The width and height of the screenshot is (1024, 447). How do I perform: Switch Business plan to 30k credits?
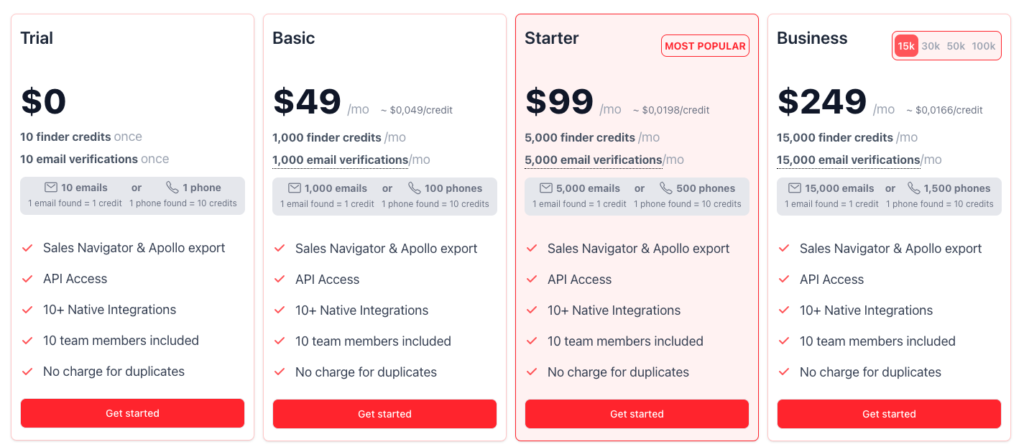click(x=931, y=46)
